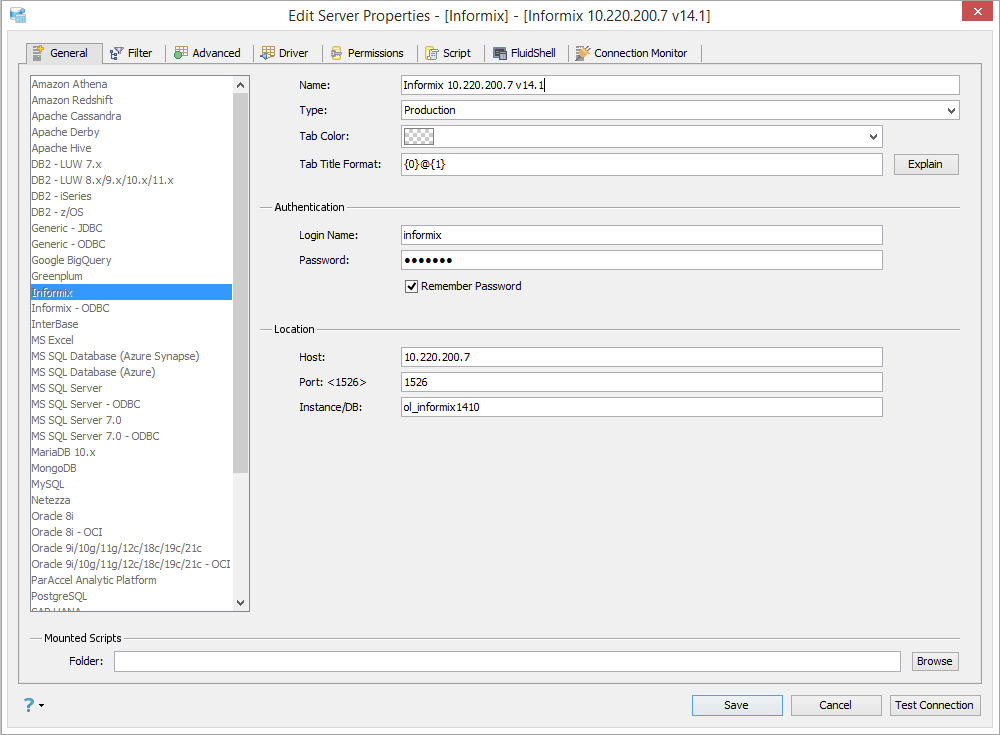Click the Host input field

pyautogui.click(x=642, y=357)
